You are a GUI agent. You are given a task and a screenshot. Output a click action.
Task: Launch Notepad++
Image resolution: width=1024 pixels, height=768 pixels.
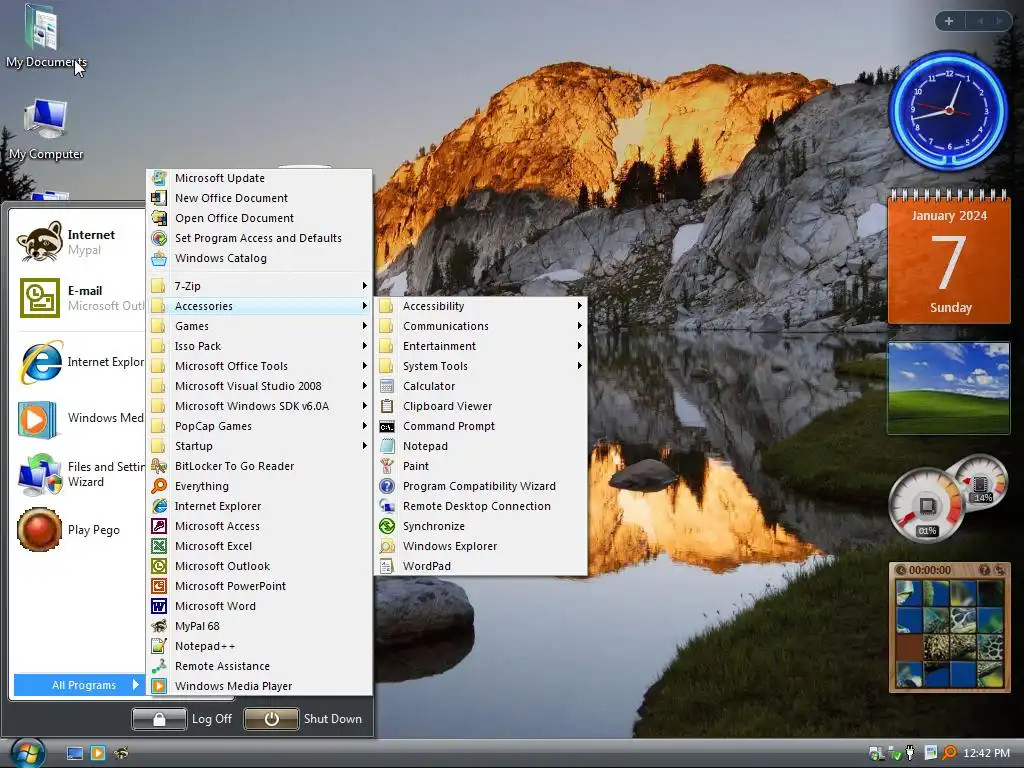[x=259, y=646]
